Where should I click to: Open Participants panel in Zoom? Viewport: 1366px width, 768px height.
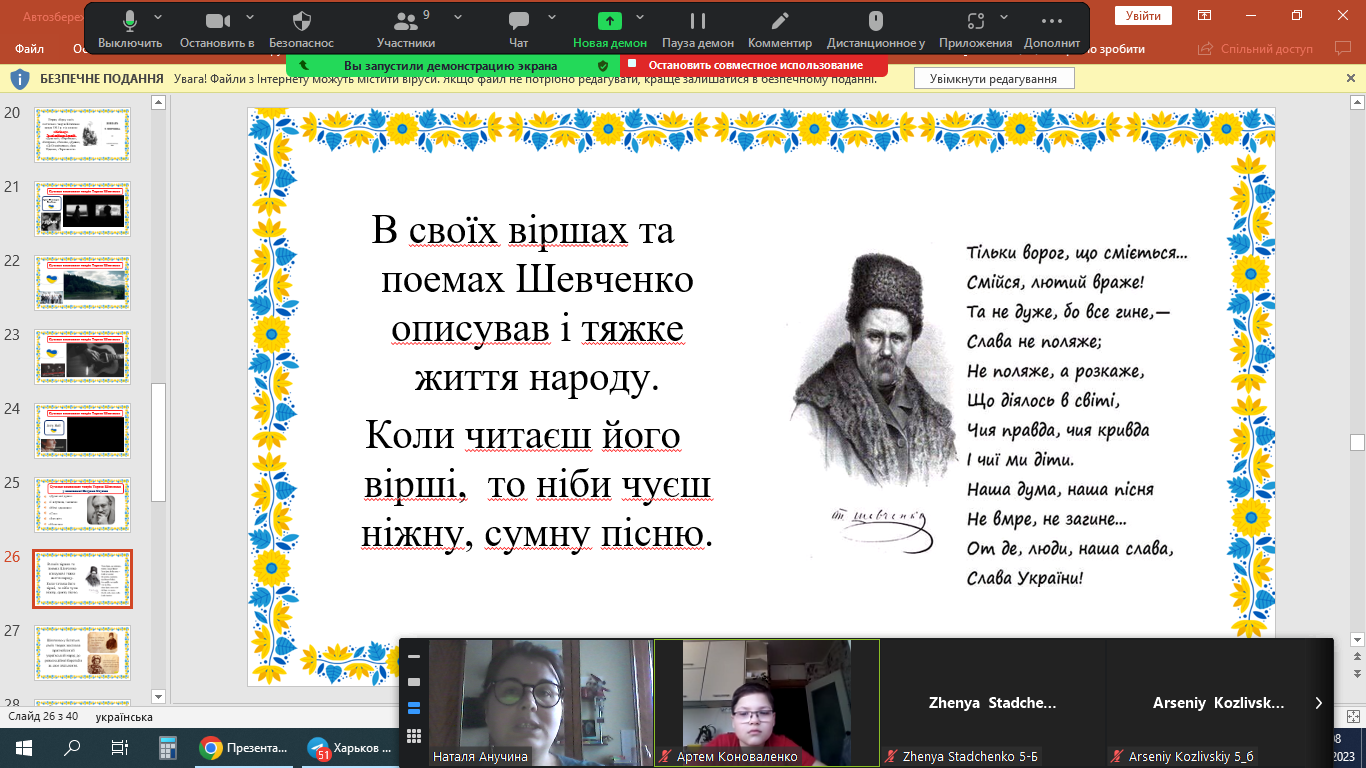click(406, 28)
